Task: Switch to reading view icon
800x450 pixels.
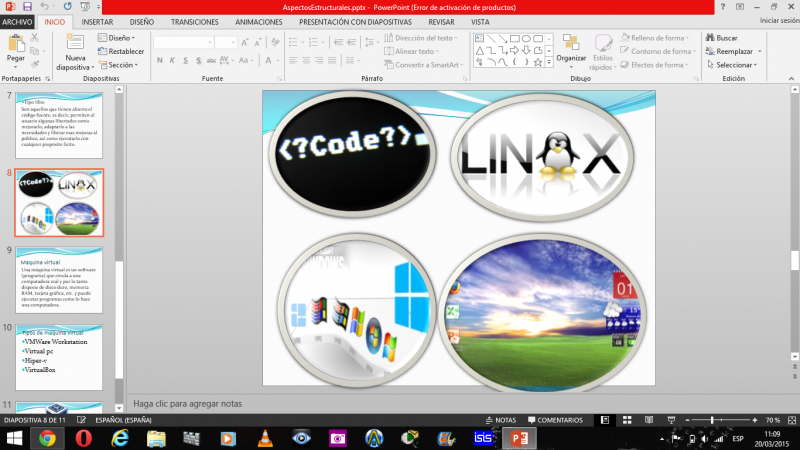Action: point(649,420)
